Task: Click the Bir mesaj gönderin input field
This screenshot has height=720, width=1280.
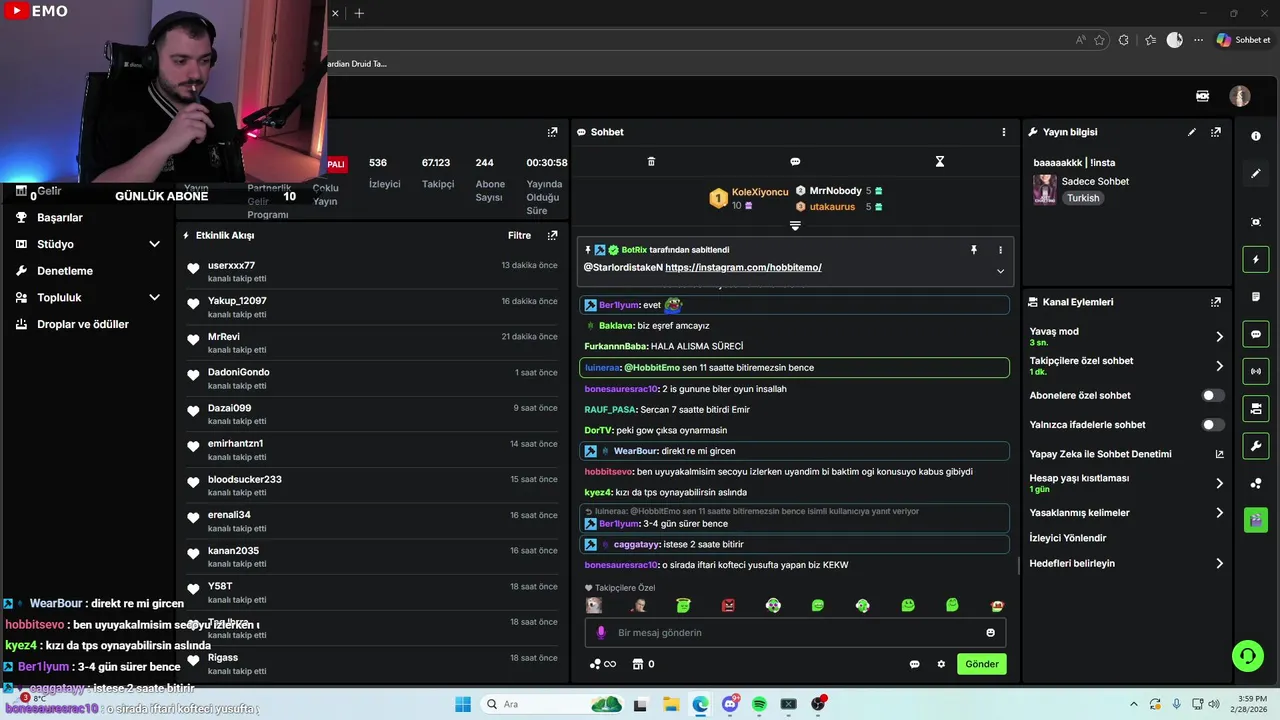Action: coord(795,633)
